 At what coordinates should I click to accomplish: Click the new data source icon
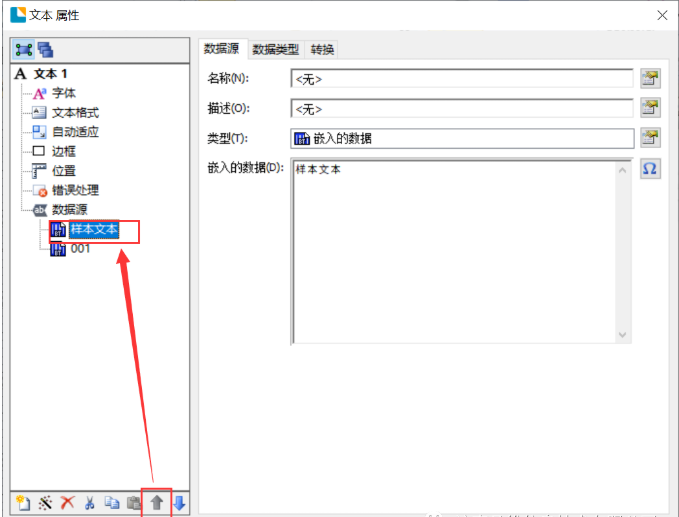click(x=23, y=503)
